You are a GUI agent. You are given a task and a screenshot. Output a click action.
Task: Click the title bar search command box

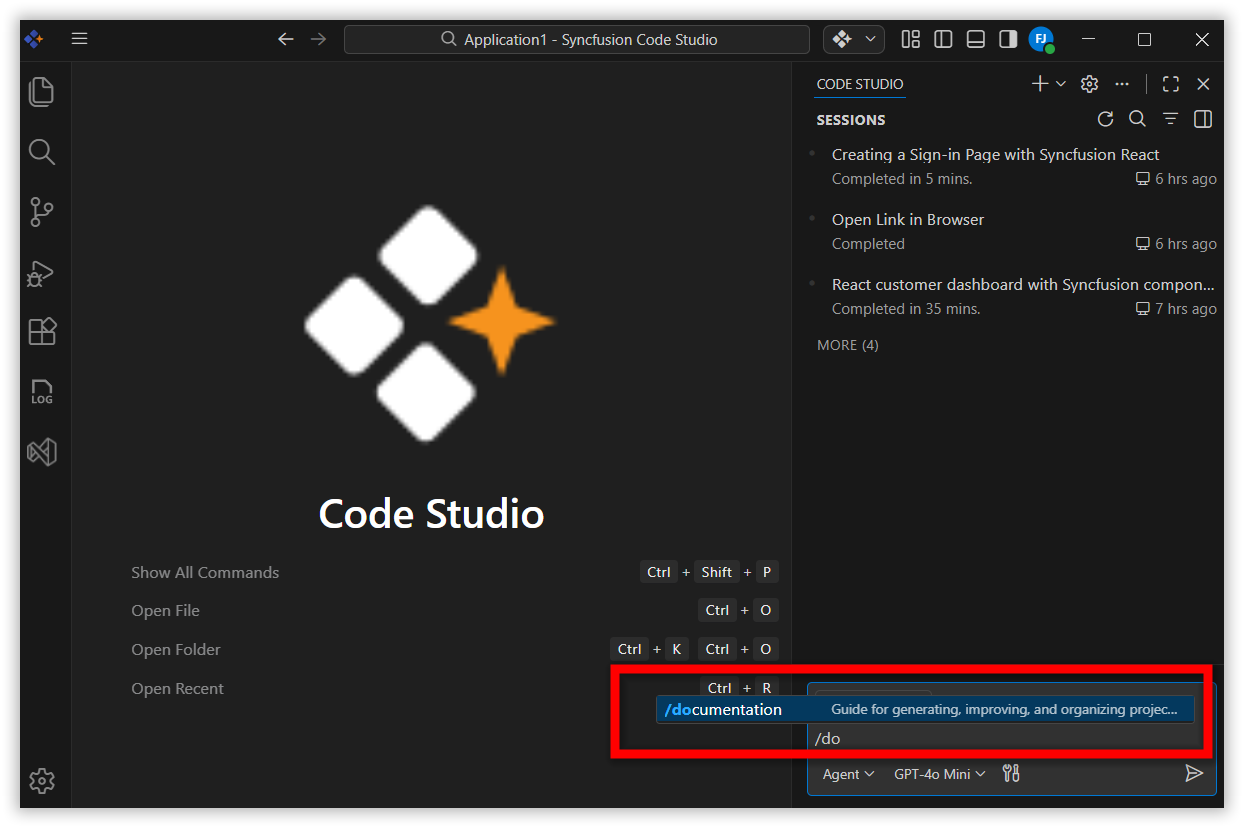577,40
